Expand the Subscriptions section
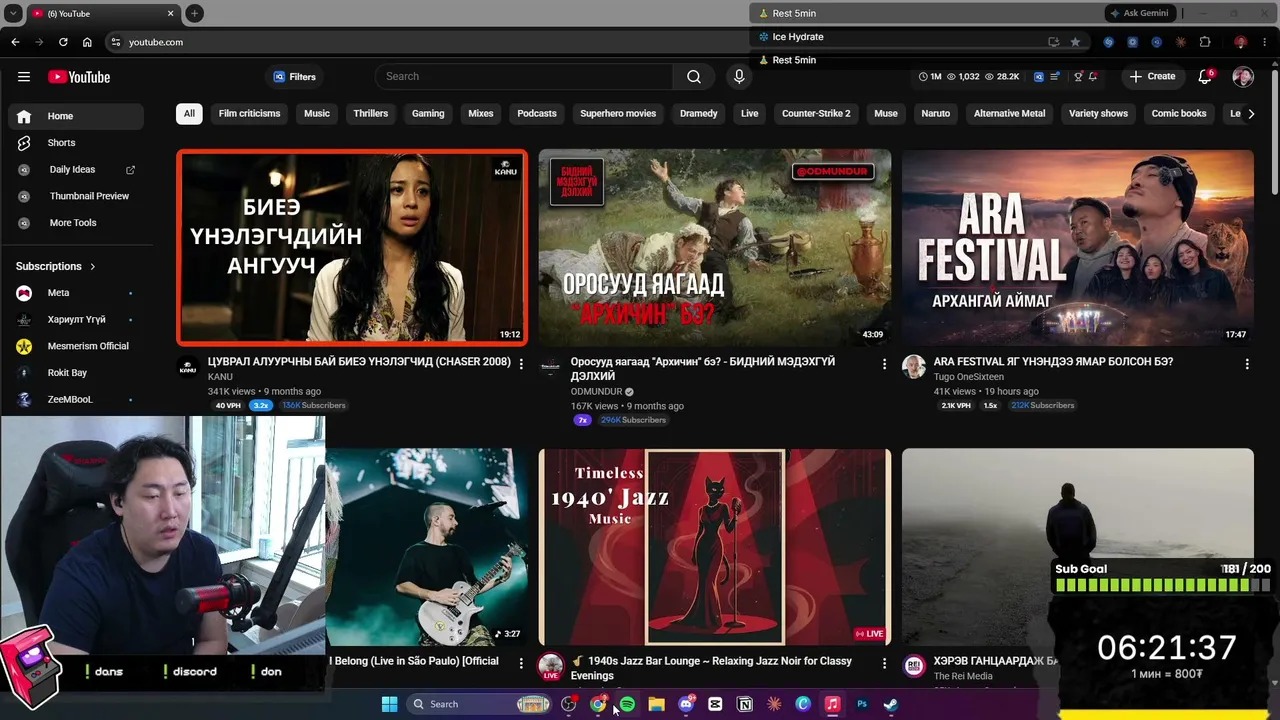This screenshot has height=720, width=1280. tap(56, 266)
